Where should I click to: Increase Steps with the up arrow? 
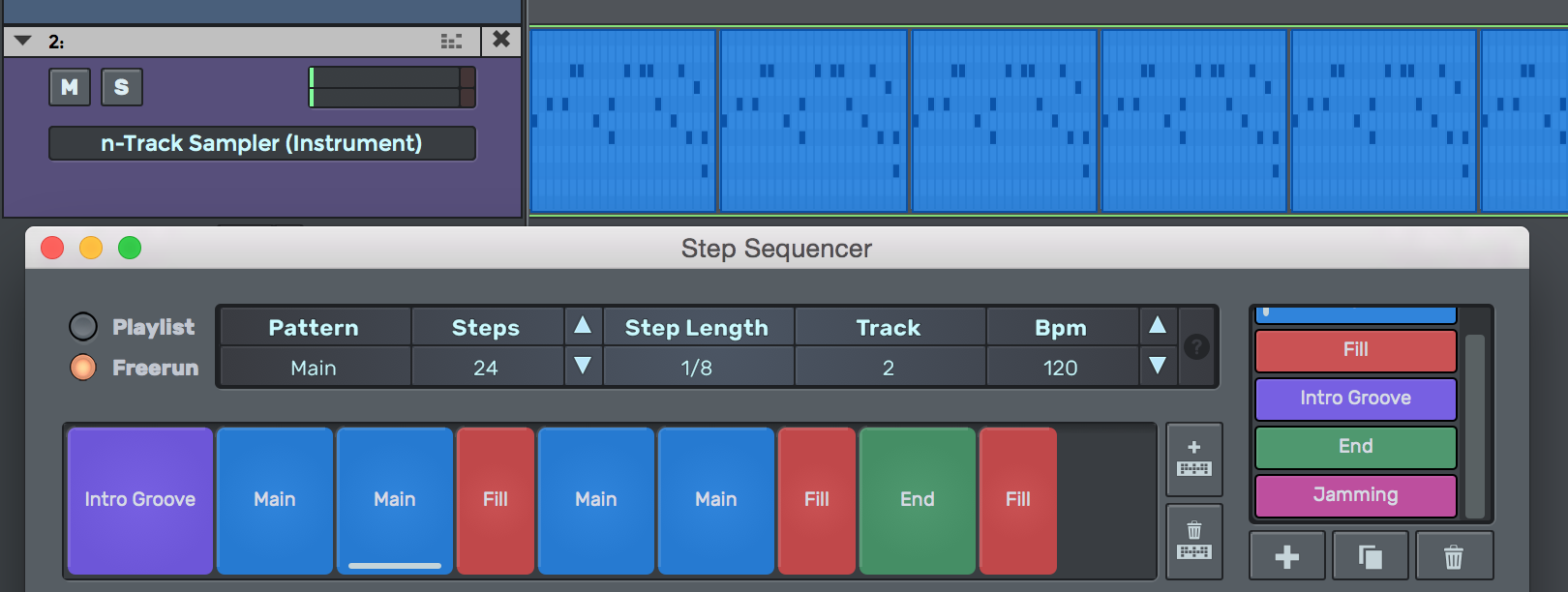[x=583, y=325]
